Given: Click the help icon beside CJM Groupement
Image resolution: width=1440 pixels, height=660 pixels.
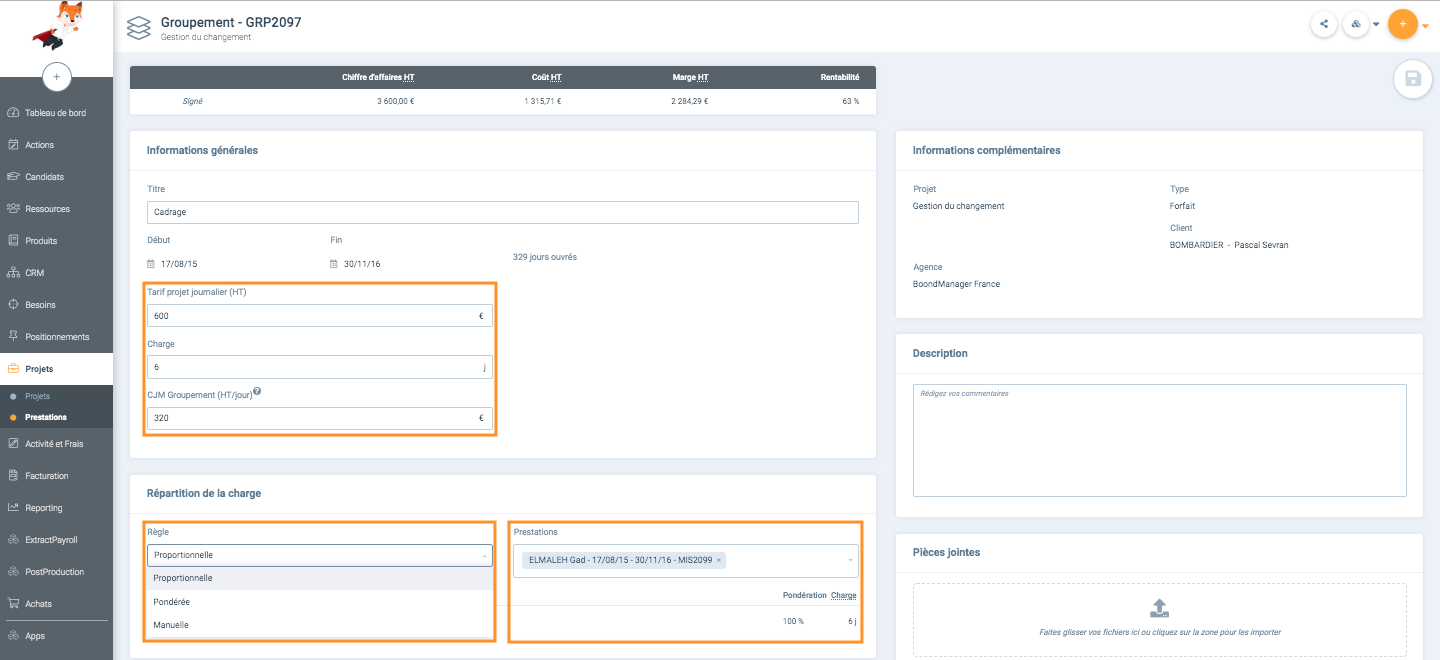Looking at the screenshot, I should pos(257,392).
